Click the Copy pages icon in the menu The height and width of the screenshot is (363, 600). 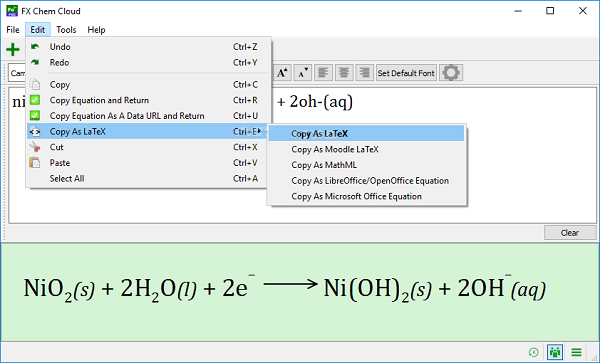35,84
